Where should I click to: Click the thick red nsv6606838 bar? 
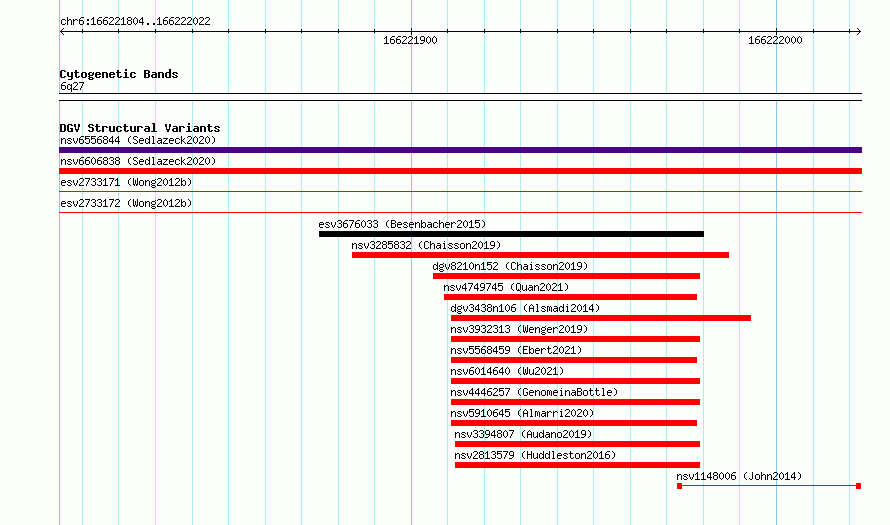460,171
